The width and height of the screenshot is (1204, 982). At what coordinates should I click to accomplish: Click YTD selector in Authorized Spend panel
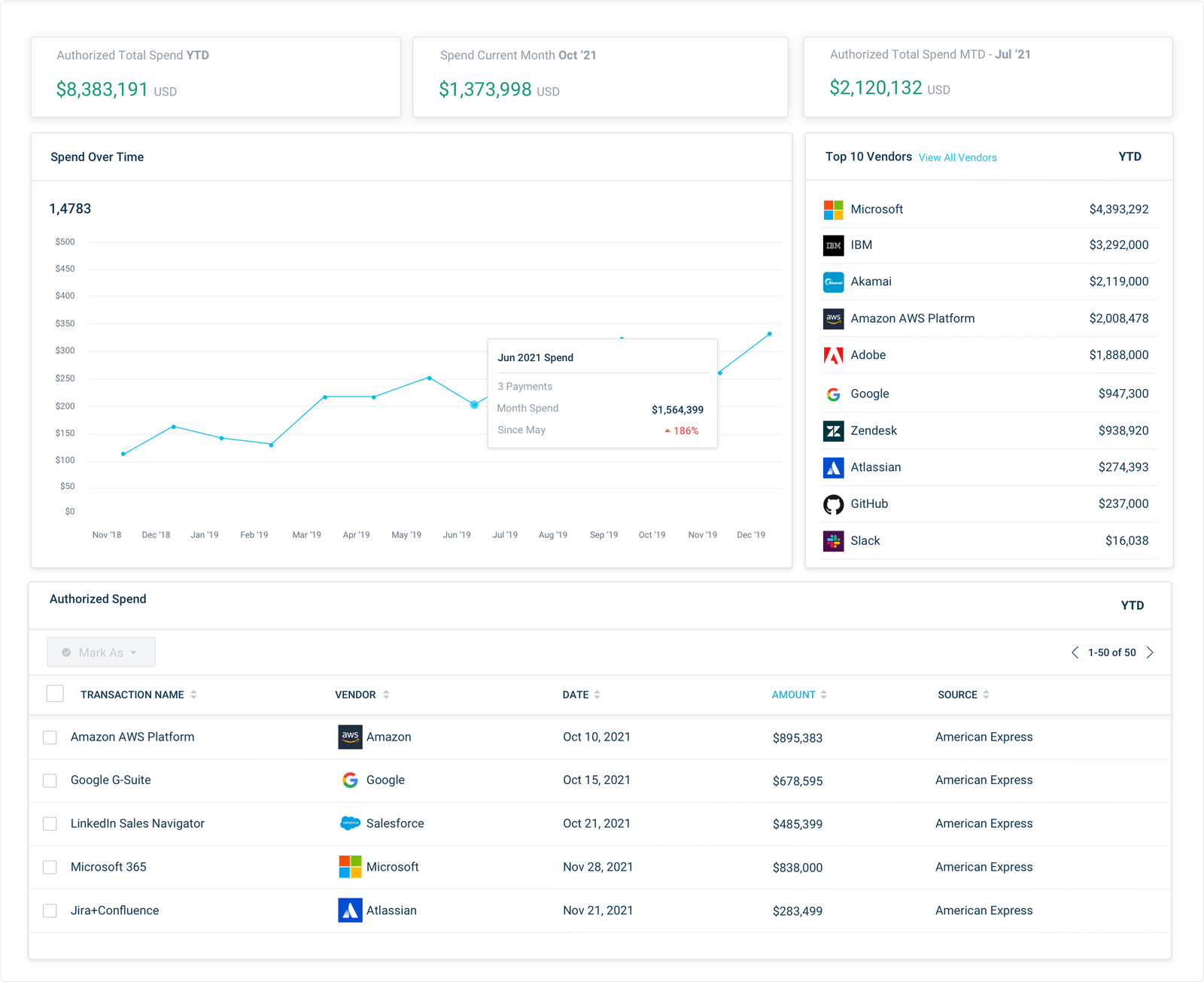click(1132, 605)
